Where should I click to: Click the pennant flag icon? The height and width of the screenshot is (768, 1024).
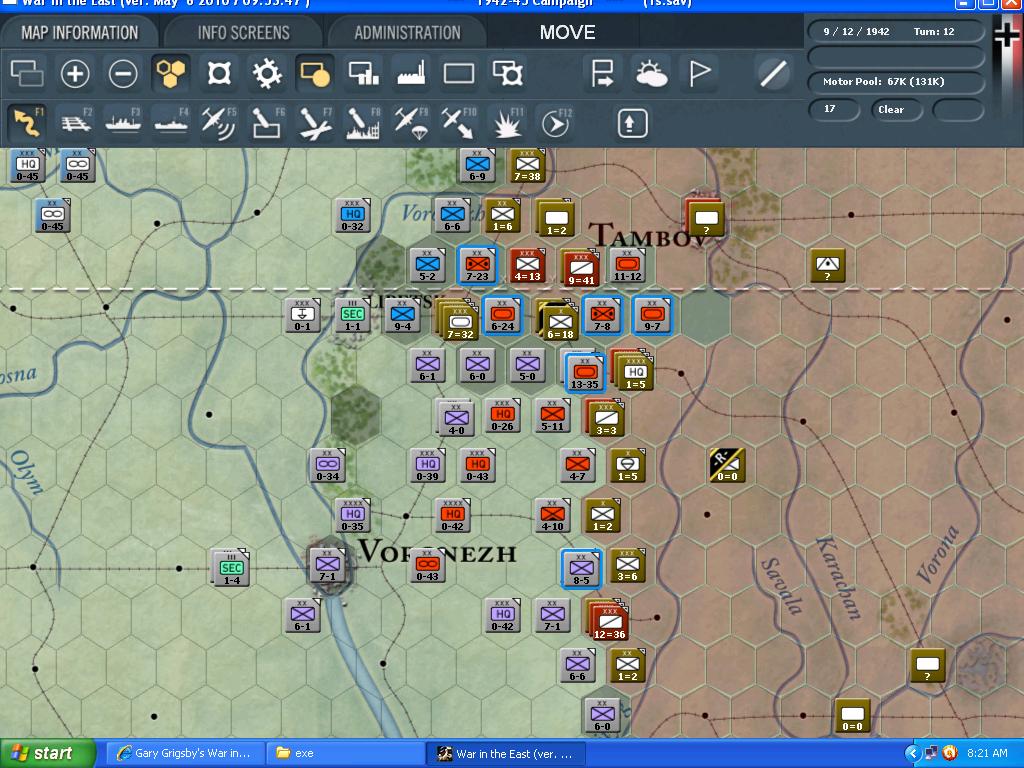699,73
